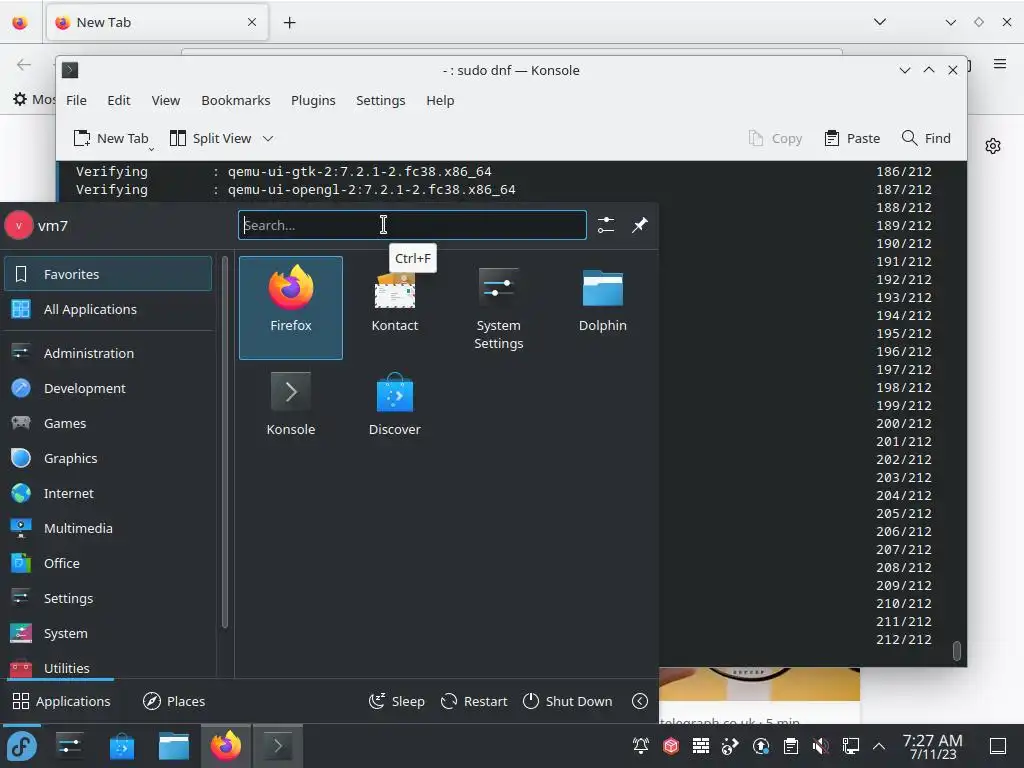Open Dolphin from the taskbar
Viewport: 1024px width, 768px height.
tap(174, 746)
